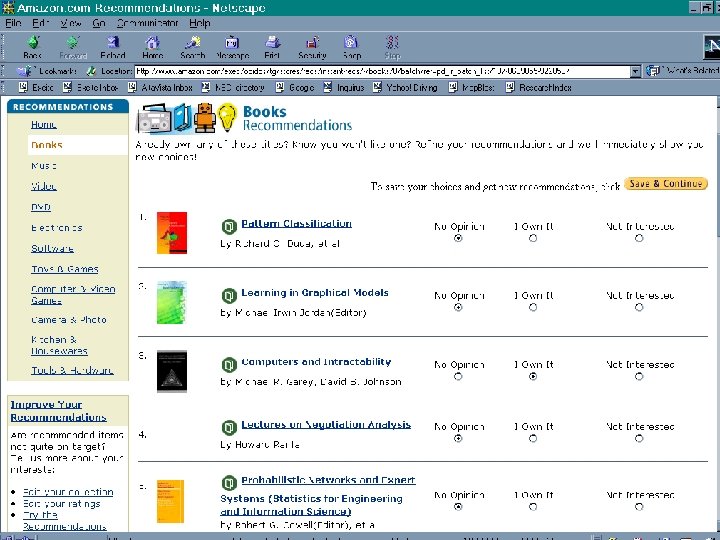Go to Music recommendations in sidebar

coord(44,166)
